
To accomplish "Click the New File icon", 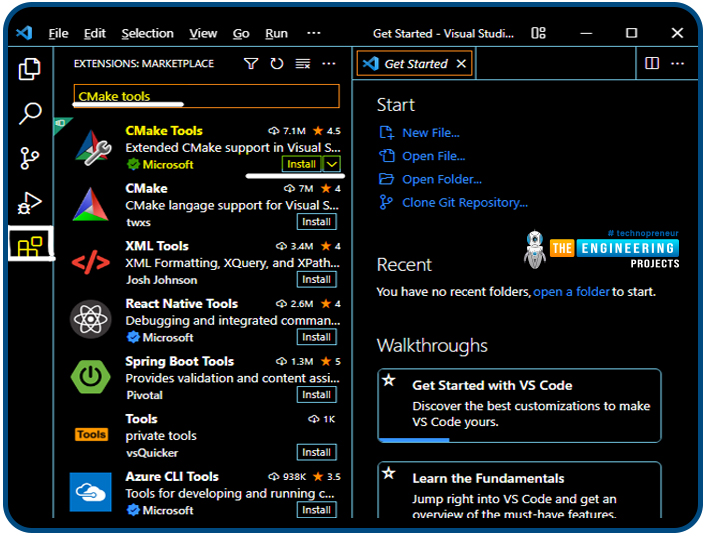I will (387, 133).
